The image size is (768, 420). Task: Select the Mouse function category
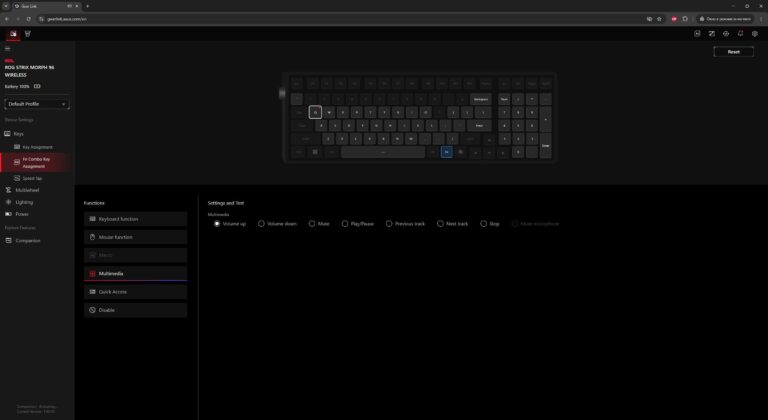coord(135,237)
